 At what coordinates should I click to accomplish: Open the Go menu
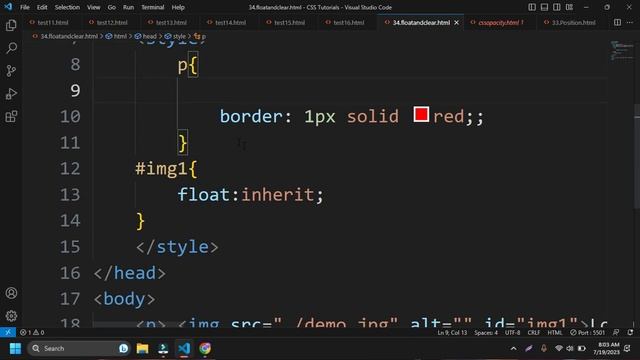pos(111,7)
